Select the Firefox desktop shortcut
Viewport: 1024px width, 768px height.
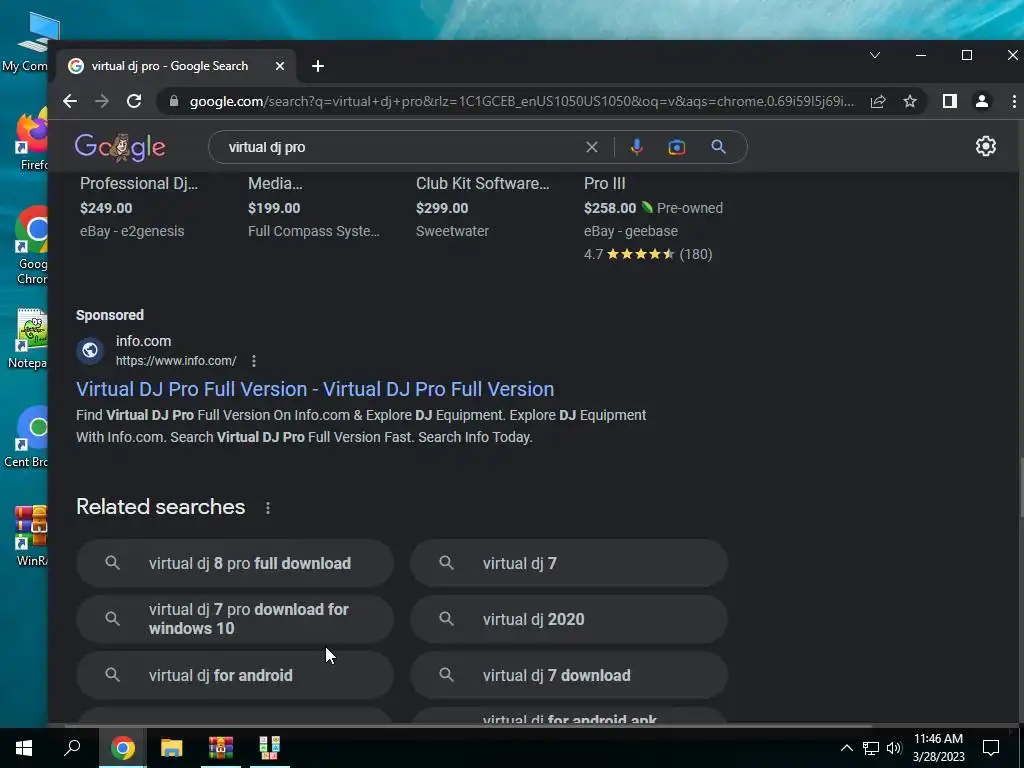click(29, 140)
